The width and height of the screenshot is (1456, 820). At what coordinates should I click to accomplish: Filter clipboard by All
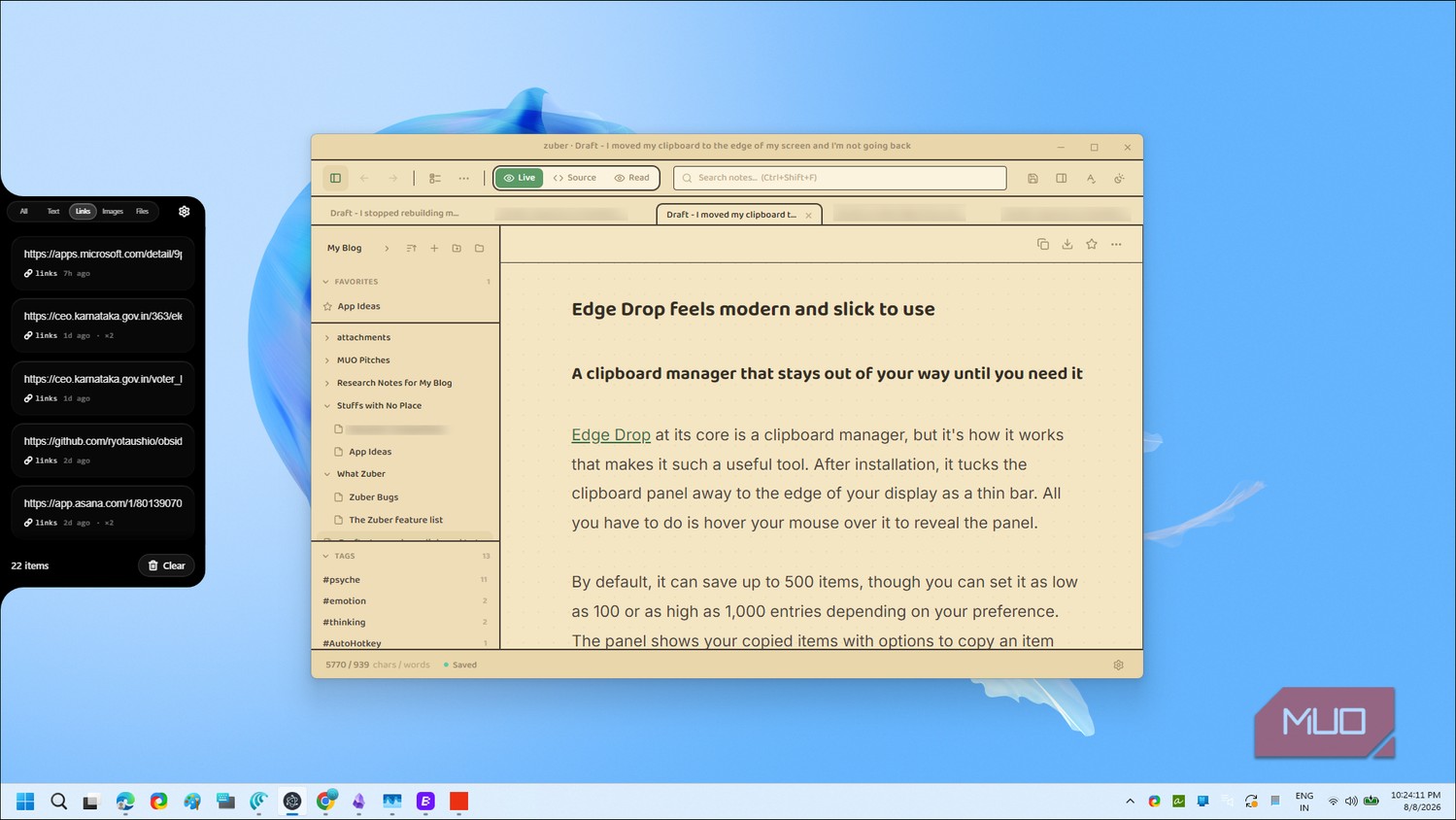(24, 211)
